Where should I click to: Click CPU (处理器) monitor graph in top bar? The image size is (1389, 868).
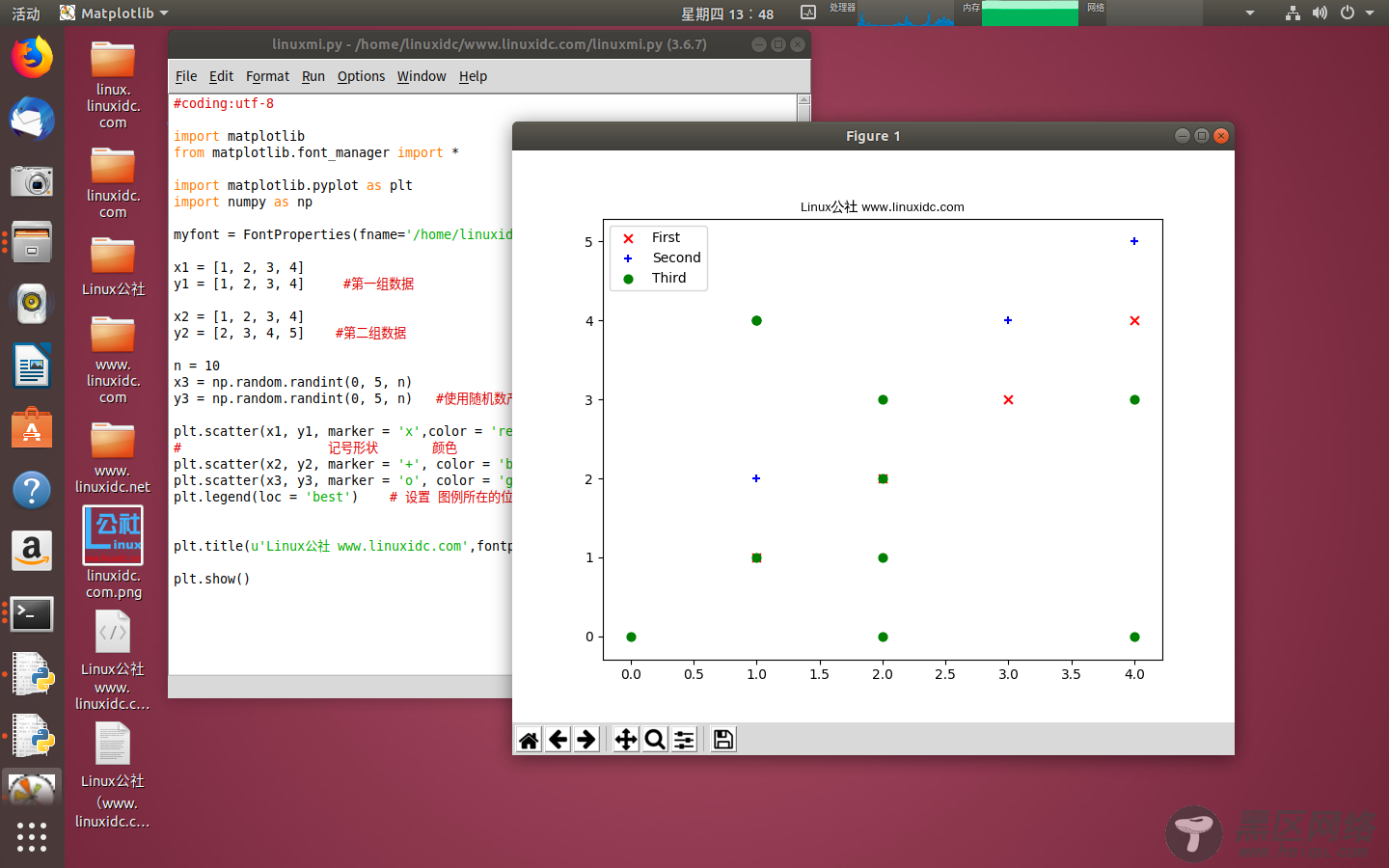[x=905, y=14]
